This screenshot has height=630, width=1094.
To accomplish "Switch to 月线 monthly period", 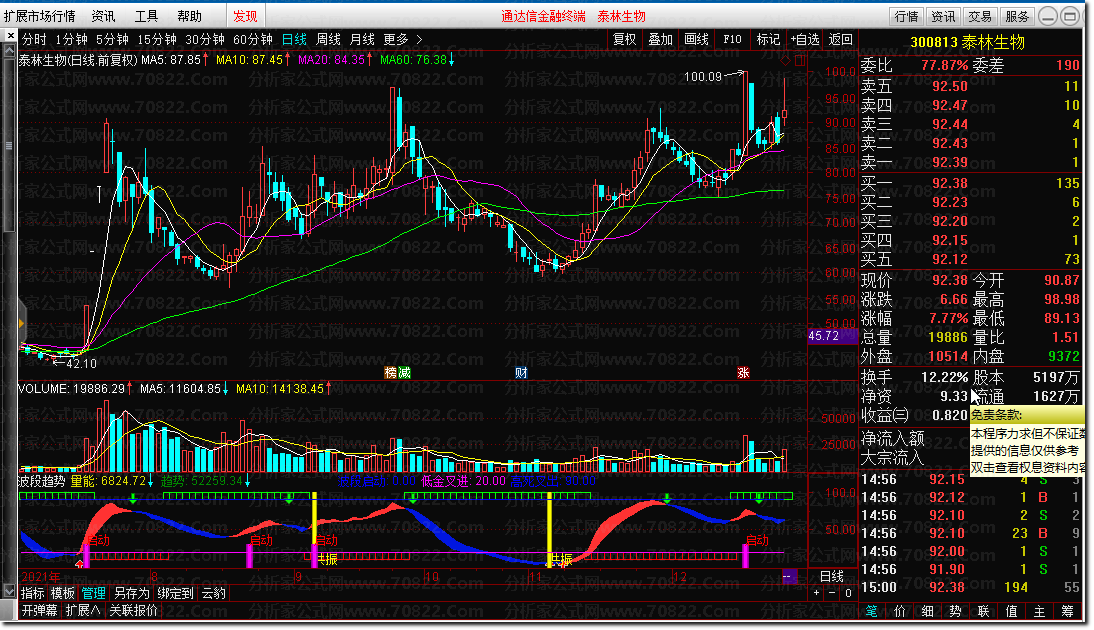I will click(362, 40).
